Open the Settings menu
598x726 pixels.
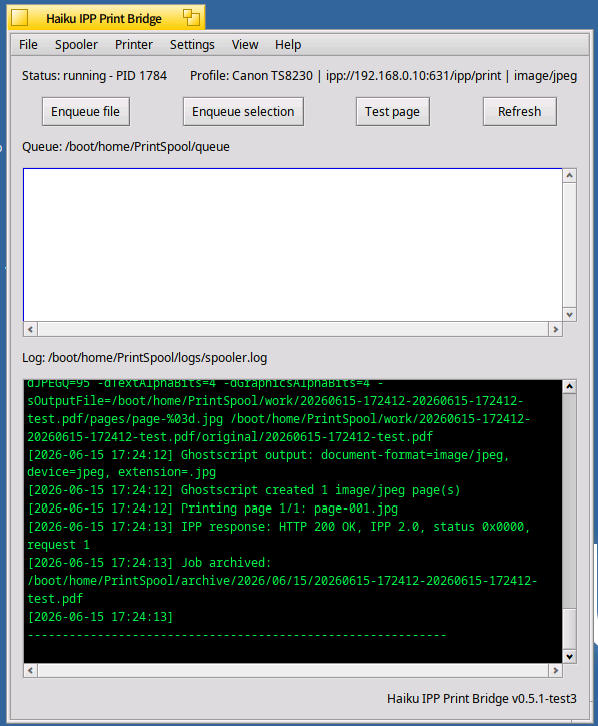pyautogui.click(x=192, y=45)
